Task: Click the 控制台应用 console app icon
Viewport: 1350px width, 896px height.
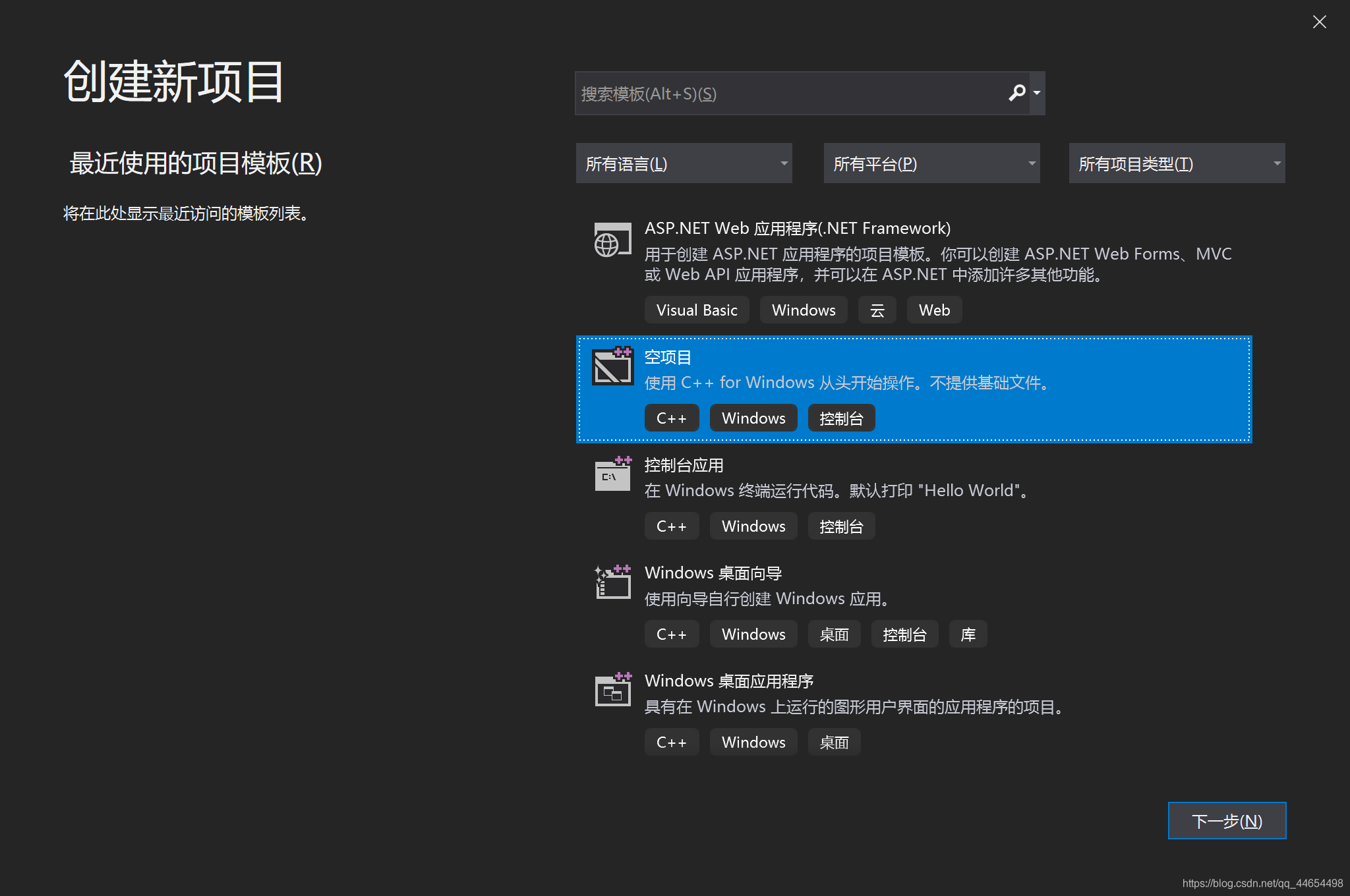Action: coord(612,474)
